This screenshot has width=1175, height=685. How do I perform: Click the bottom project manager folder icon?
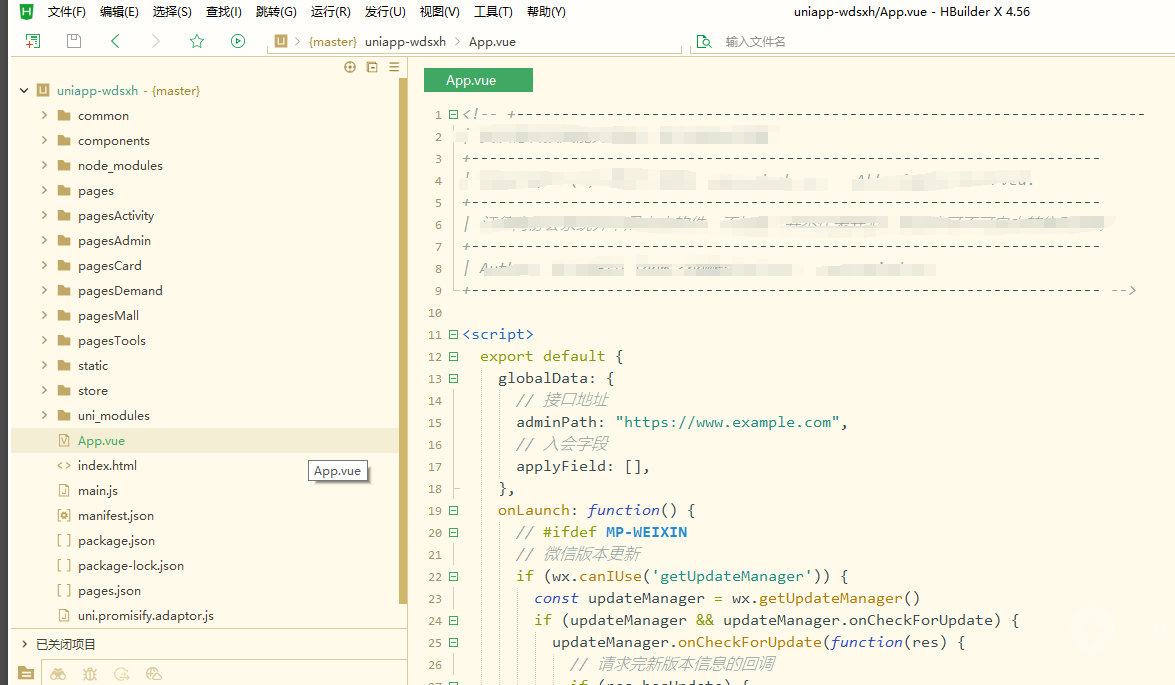25,673
